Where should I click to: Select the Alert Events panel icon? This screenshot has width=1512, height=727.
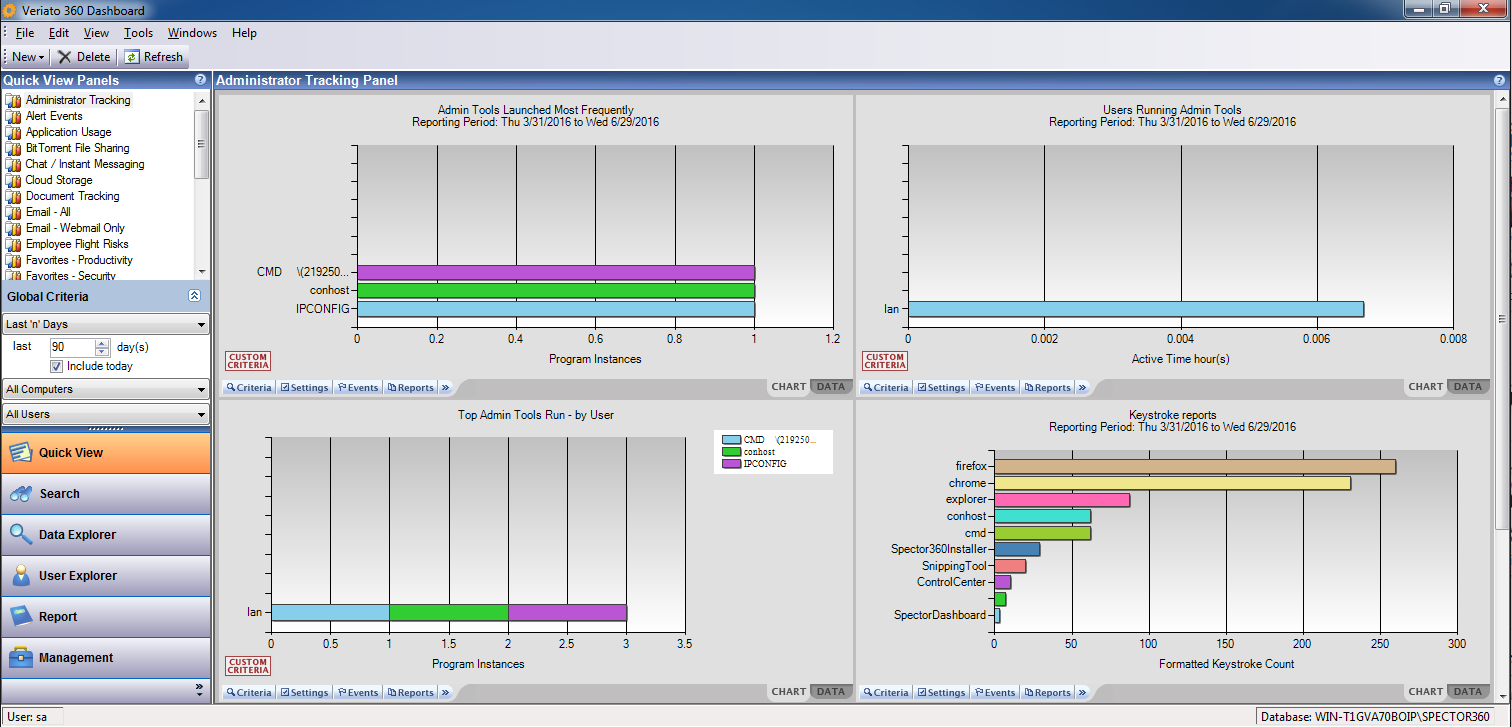point(13,116)
